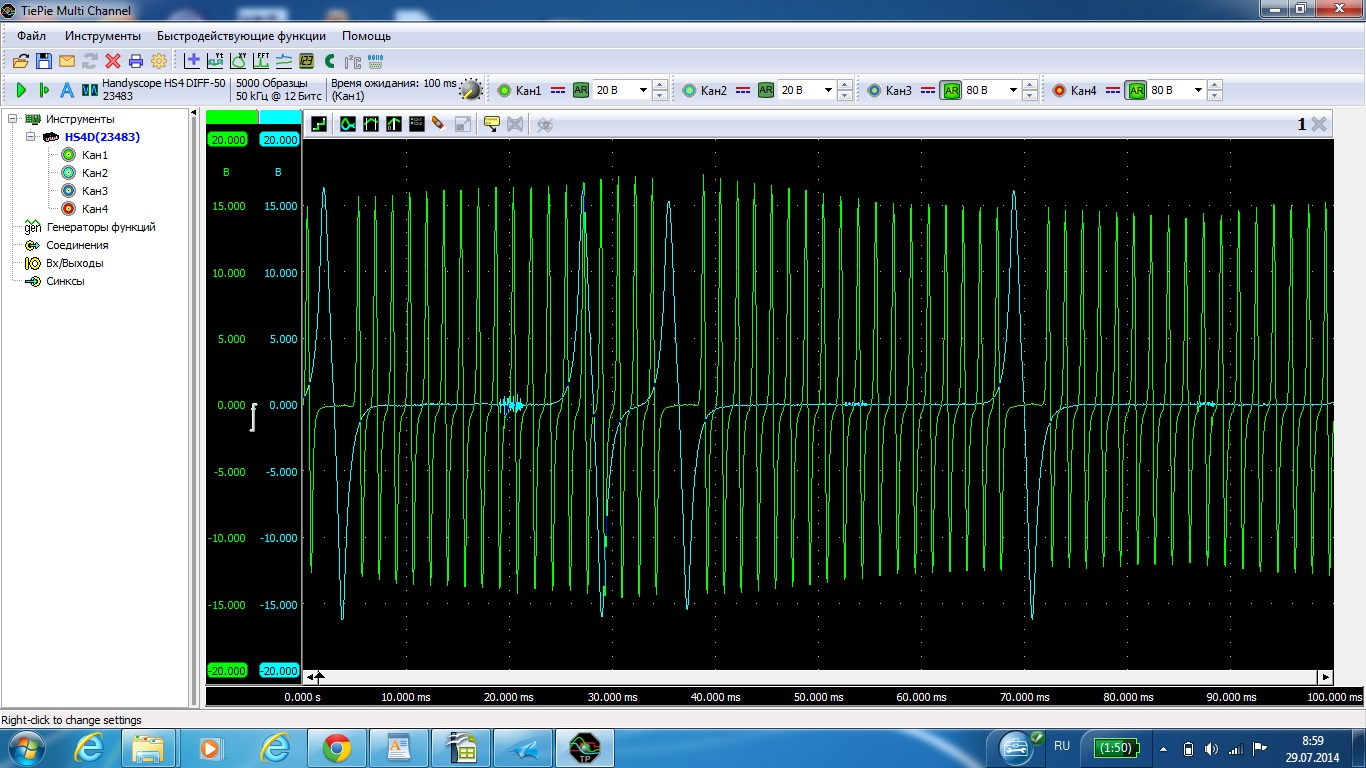Viewport: 1366px width, 768px height.
Task: Select Кан3 in the instruments tree
Action: coord(95,191)
